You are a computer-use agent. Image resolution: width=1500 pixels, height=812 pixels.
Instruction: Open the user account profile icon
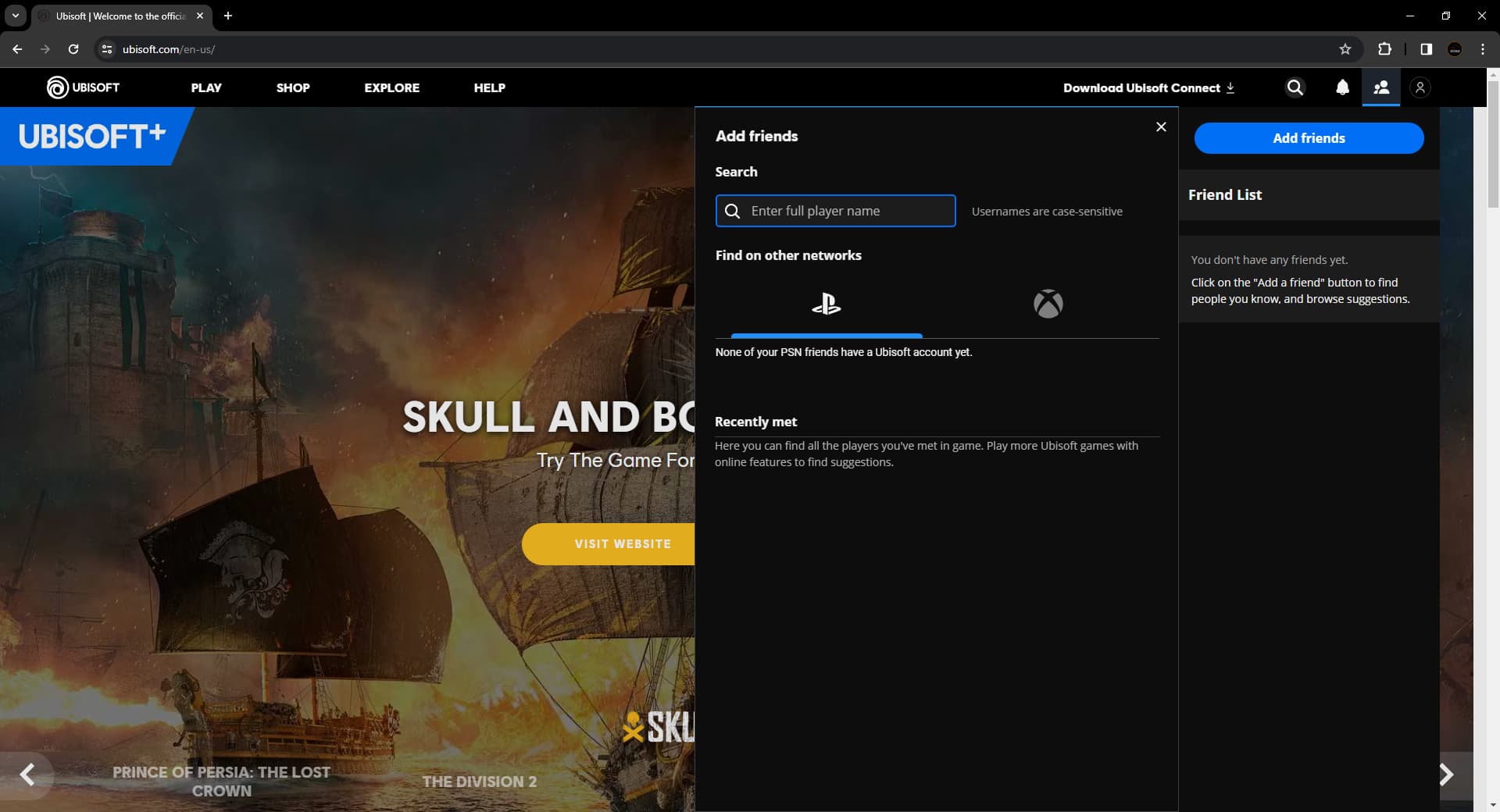click(x=1420, y=87)
